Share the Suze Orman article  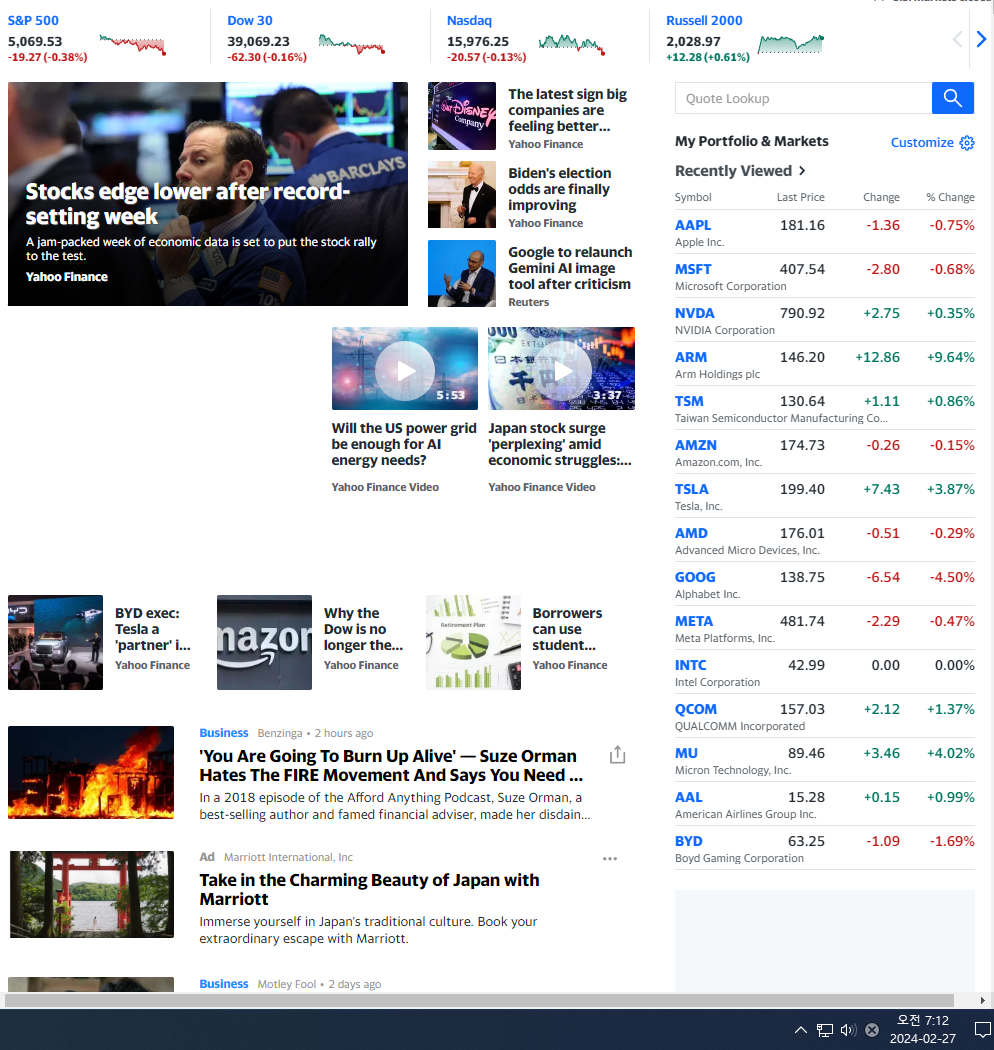point(618,755)
